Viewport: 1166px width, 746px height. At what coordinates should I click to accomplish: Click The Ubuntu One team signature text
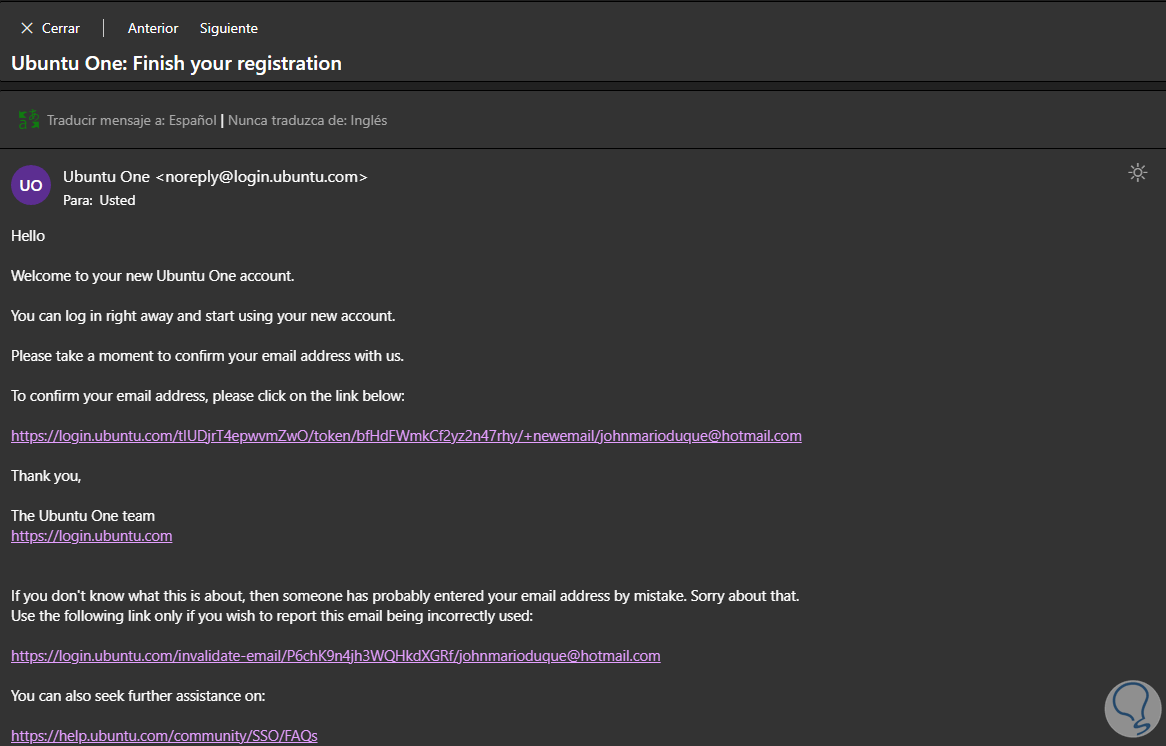point(83,516)
